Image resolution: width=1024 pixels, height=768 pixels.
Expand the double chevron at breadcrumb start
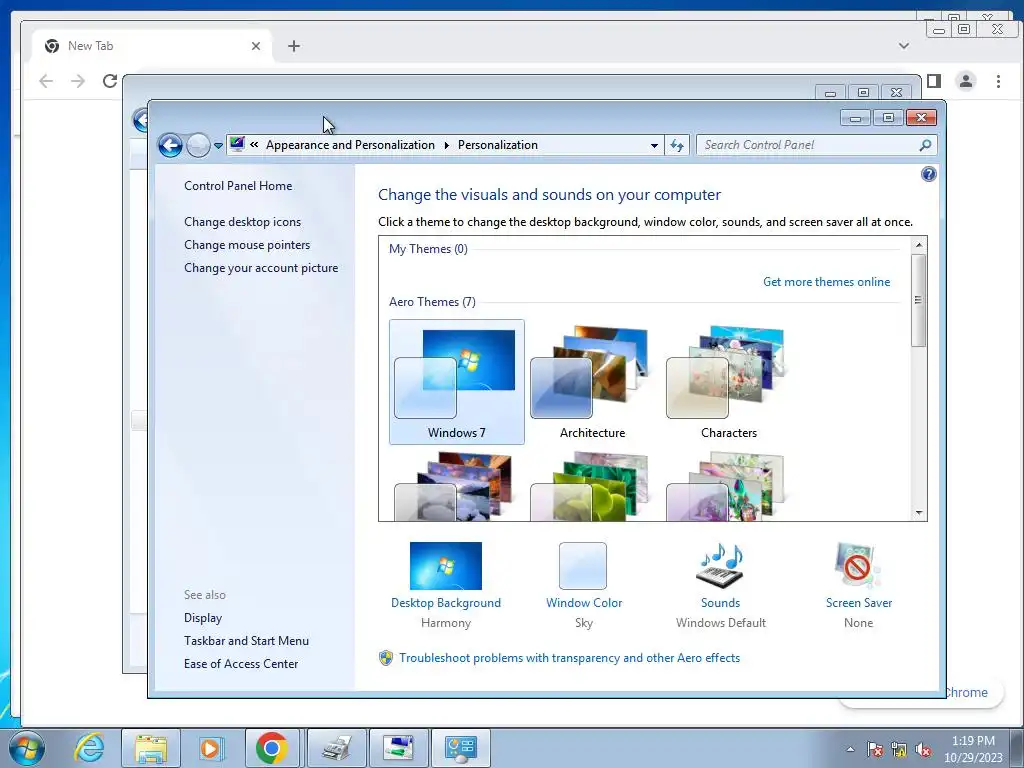254,145
